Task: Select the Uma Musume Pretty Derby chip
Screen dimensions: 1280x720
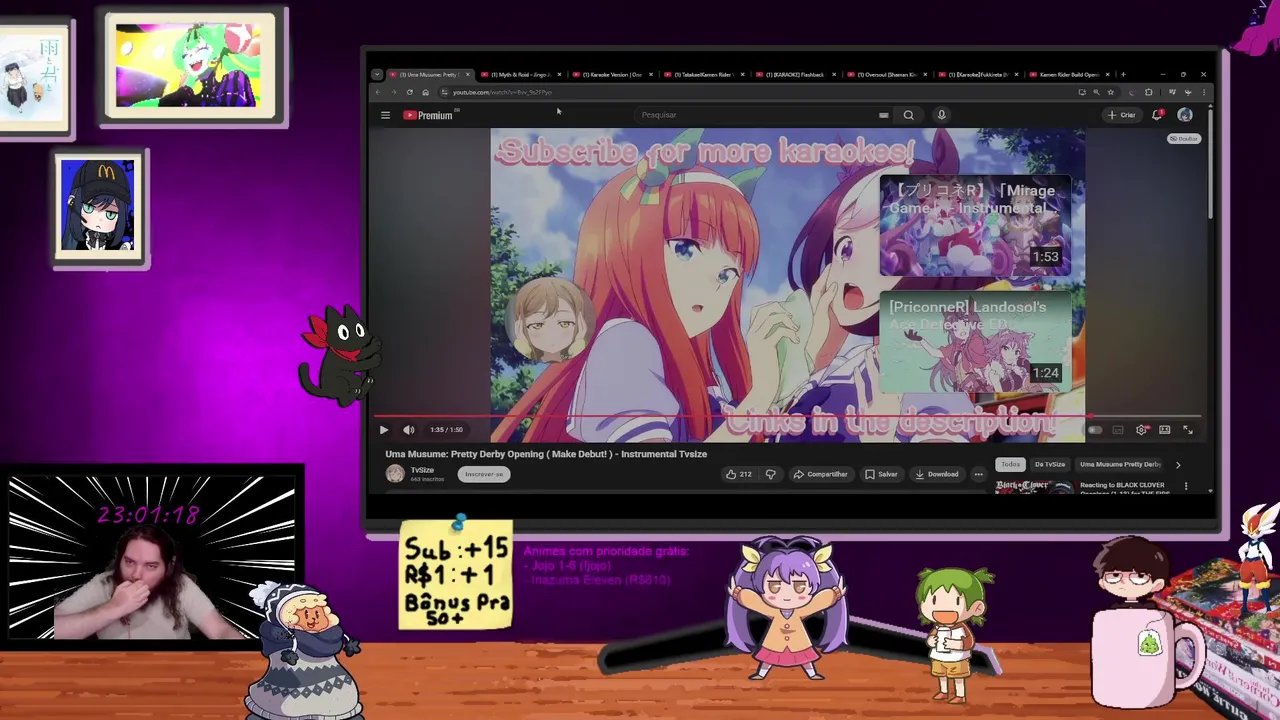Action: (1120, 464)
